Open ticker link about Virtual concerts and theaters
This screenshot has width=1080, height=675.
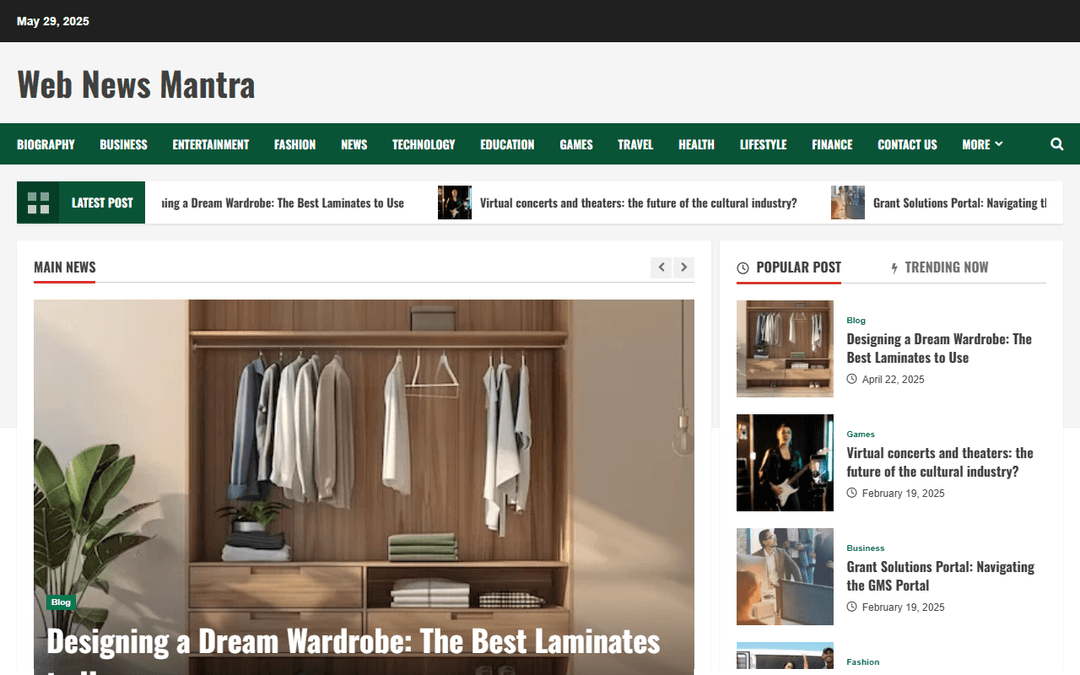(638, 202)
